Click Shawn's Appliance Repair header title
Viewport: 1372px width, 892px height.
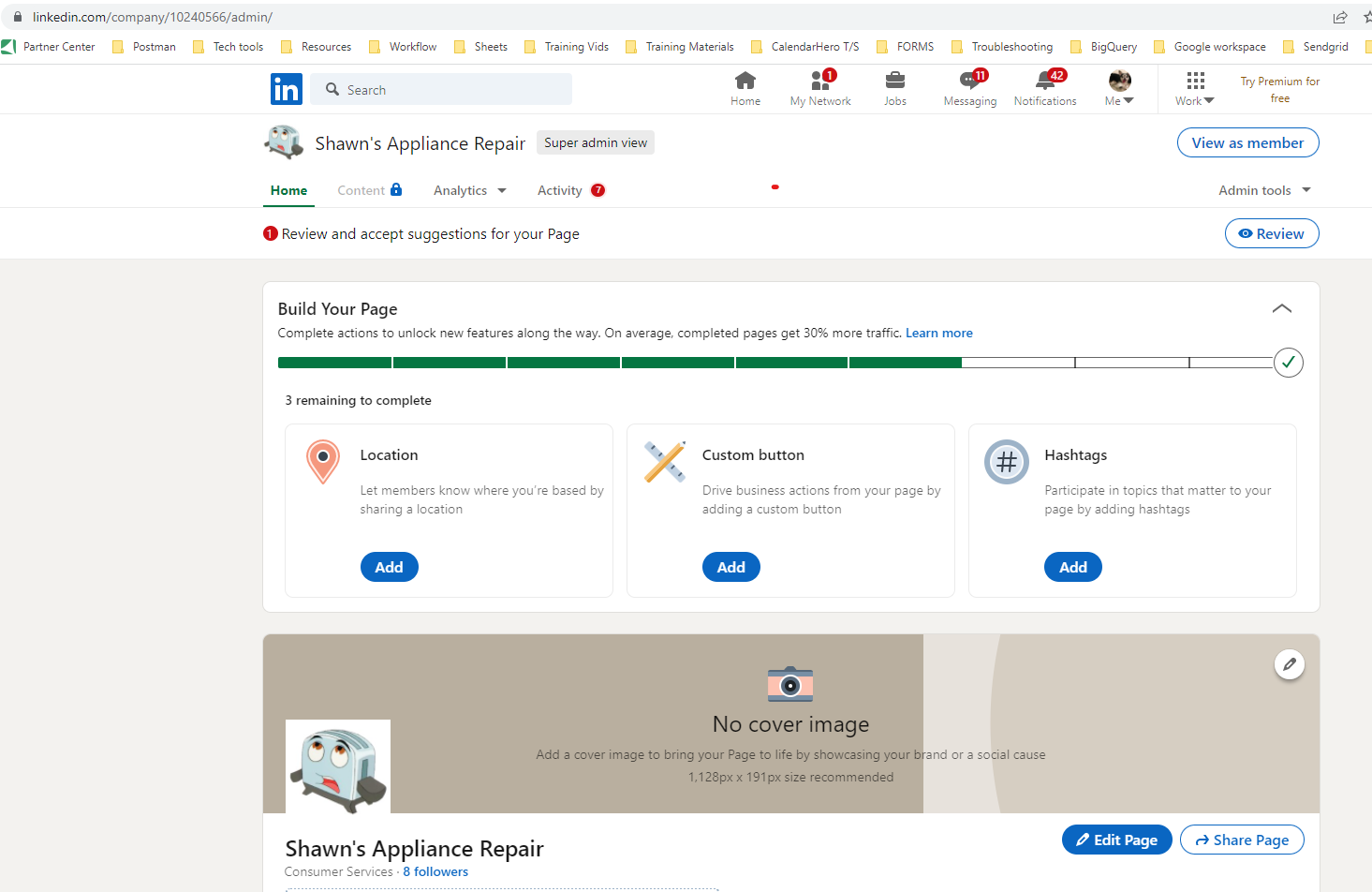pyautogui.click(x=420, y=143)
